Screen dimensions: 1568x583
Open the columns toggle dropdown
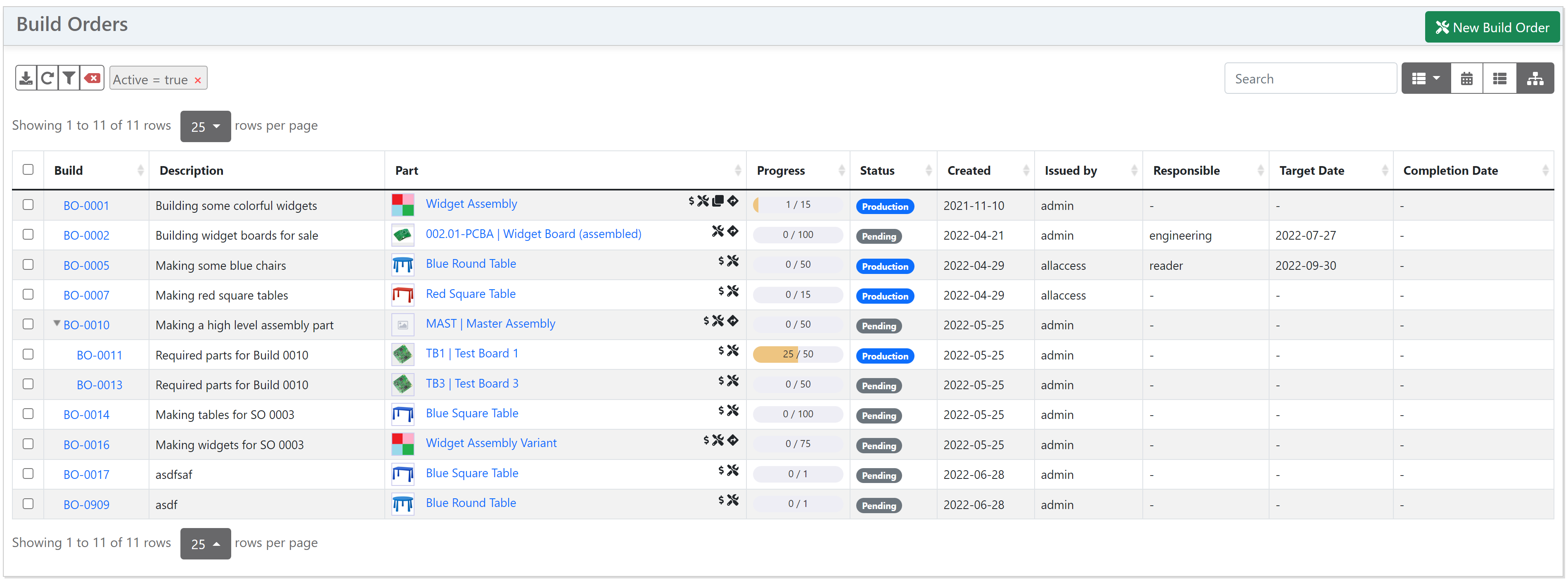point(1426,79)
